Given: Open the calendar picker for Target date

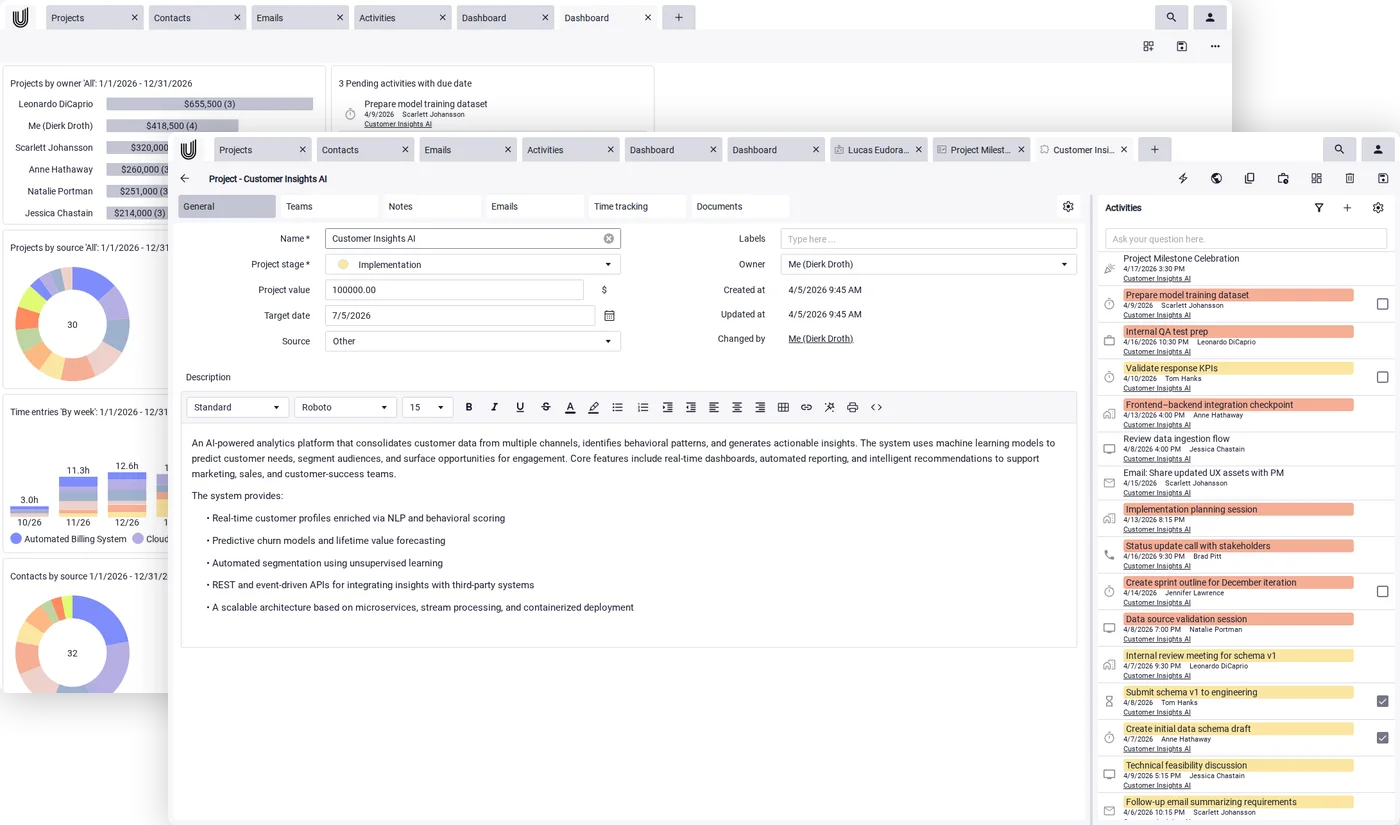Looking at the screenshot, I should 609,315.
